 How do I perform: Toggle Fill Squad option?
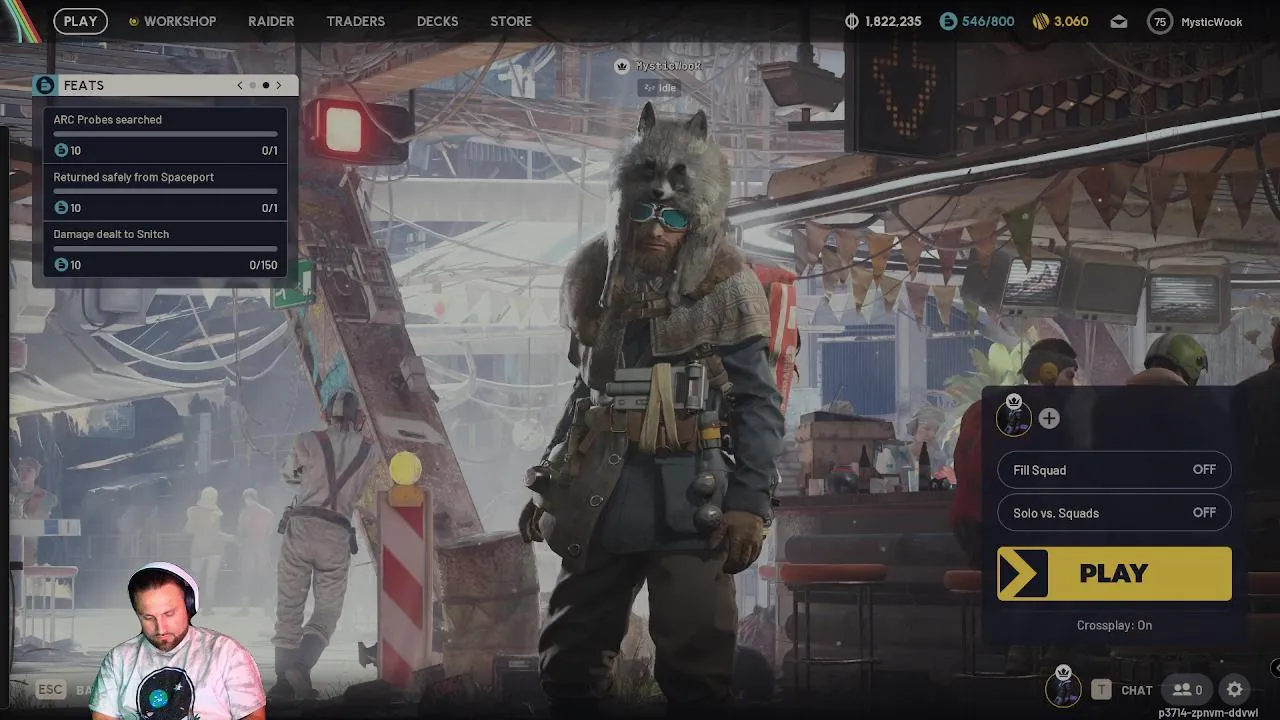coord(1114,470)
